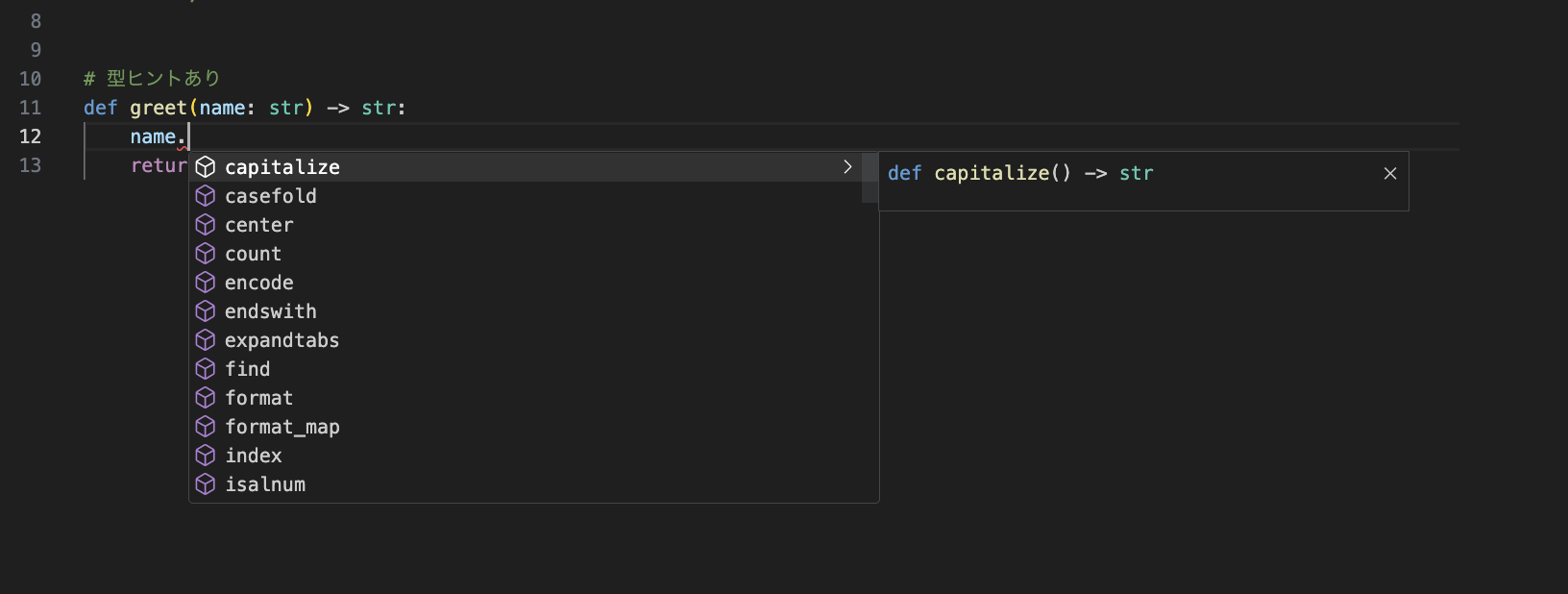Close the capitalize documentation popup
Viewport: 1568px width, 594px height.
coord(1390,173)
